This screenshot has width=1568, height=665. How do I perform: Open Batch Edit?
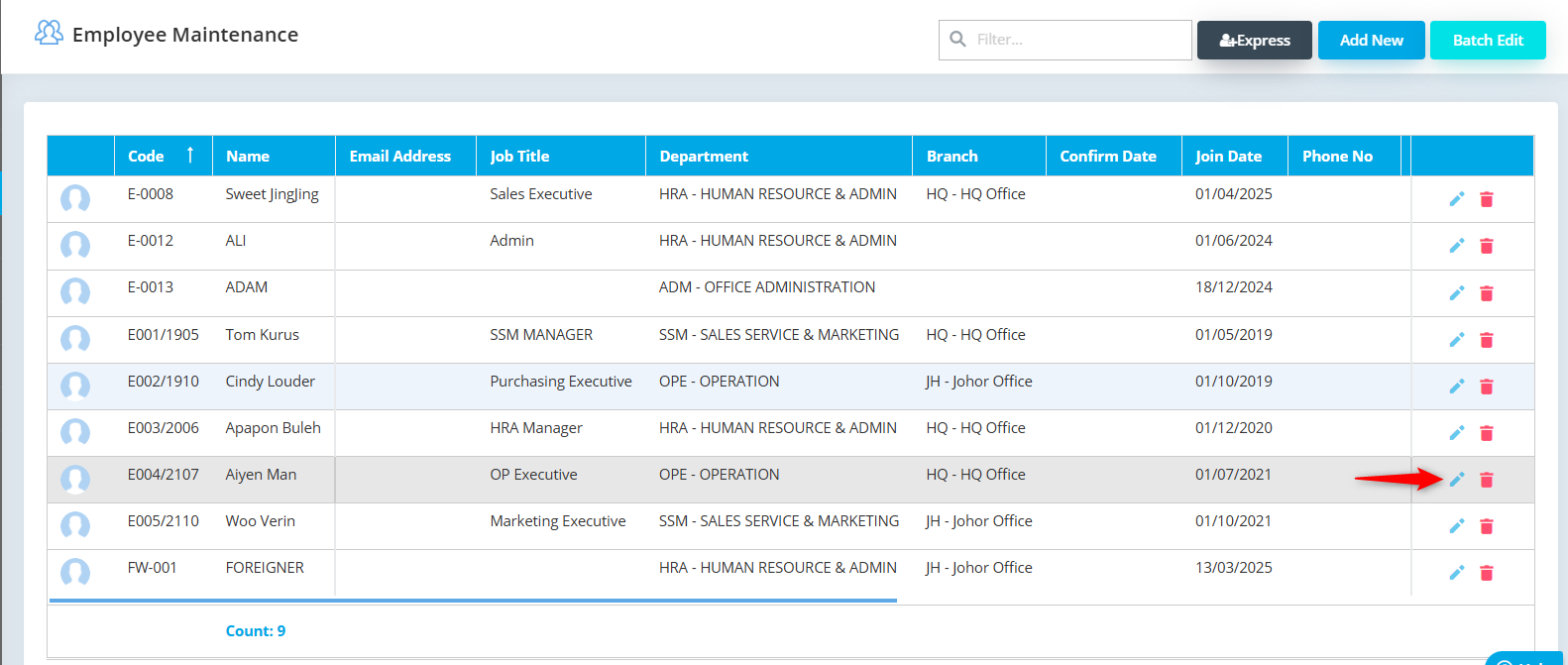(1488, 40)
